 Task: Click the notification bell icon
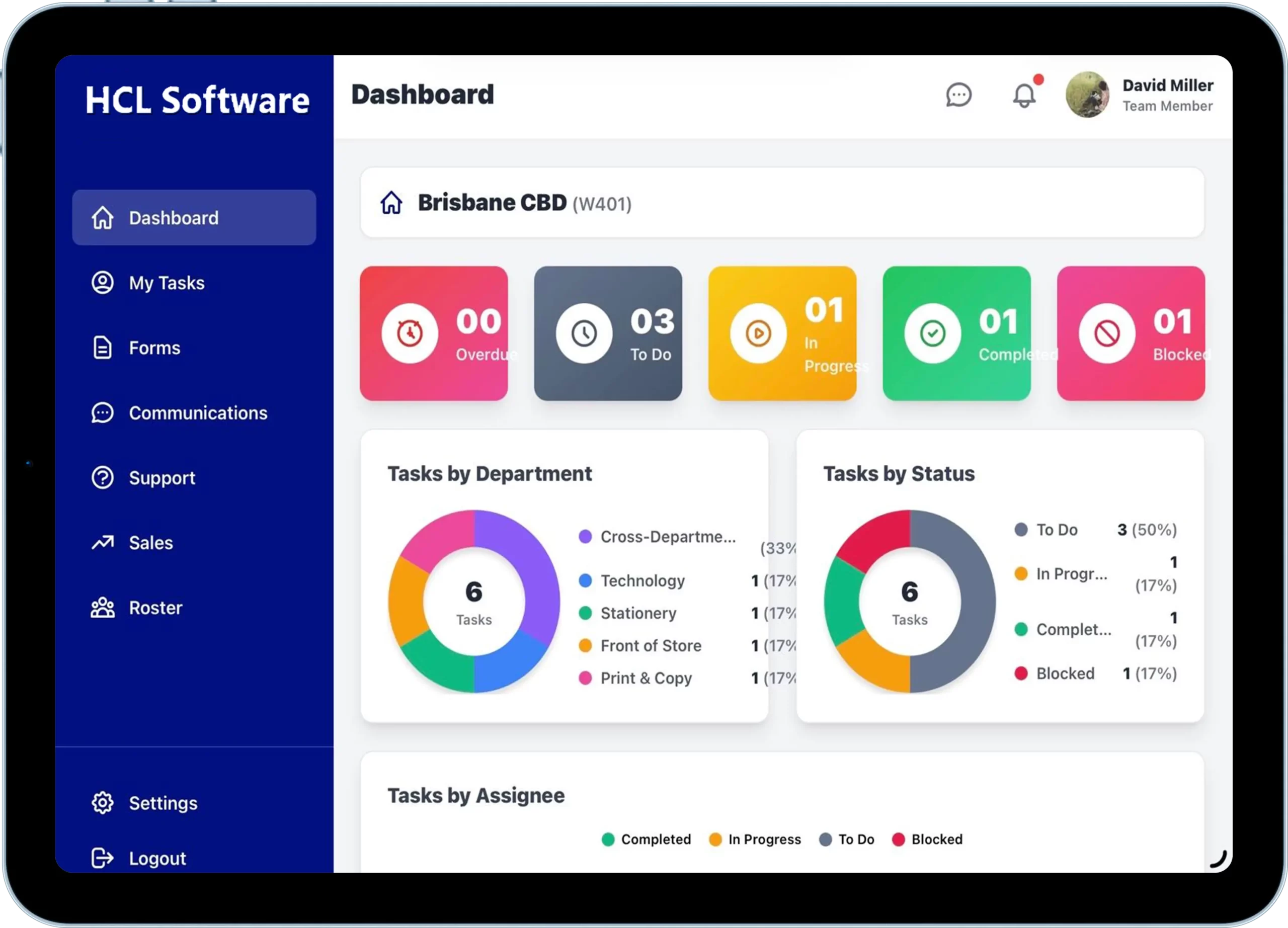(1024, 95)
